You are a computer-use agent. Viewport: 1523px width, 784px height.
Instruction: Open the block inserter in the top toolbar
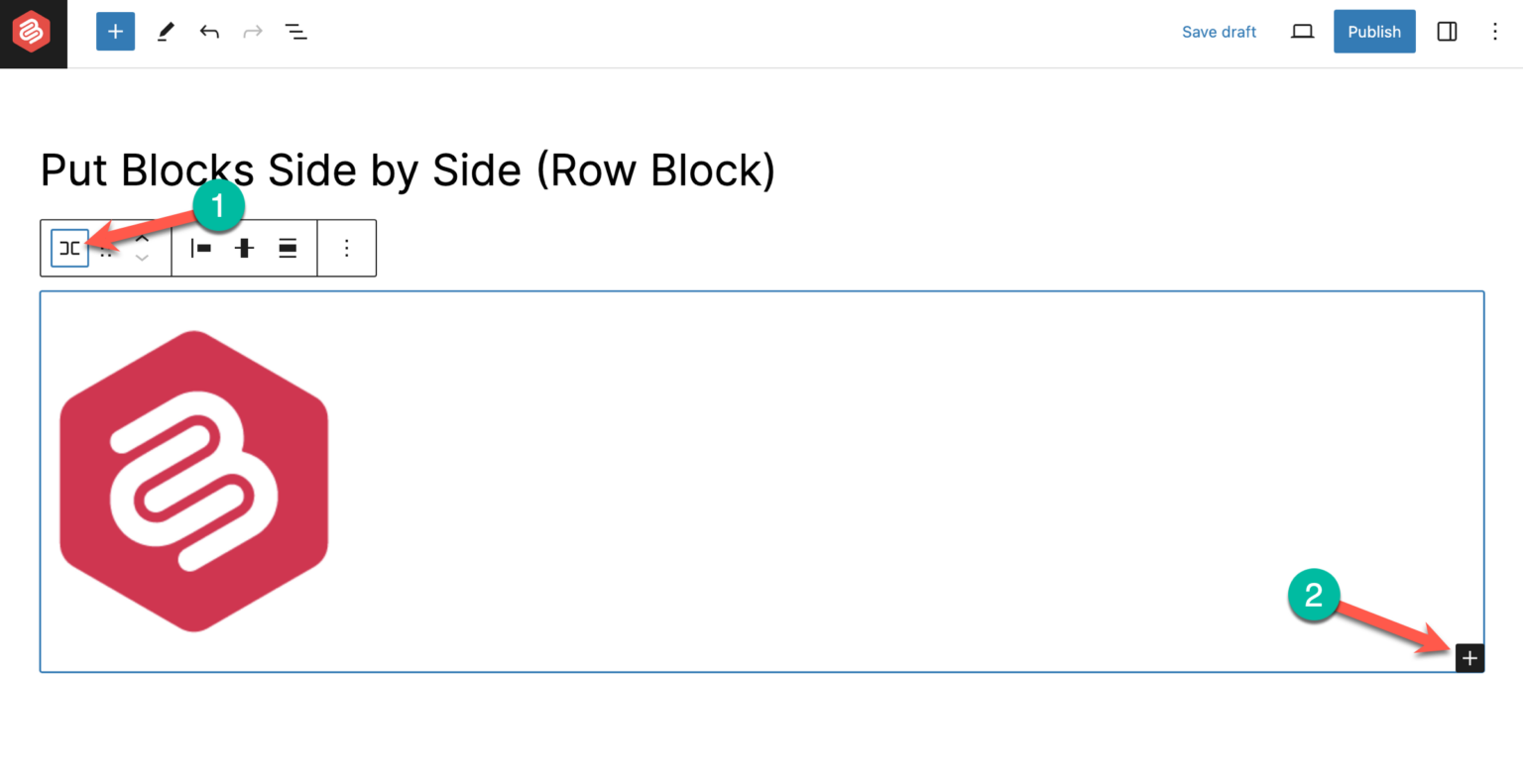[x=115, y=31]
